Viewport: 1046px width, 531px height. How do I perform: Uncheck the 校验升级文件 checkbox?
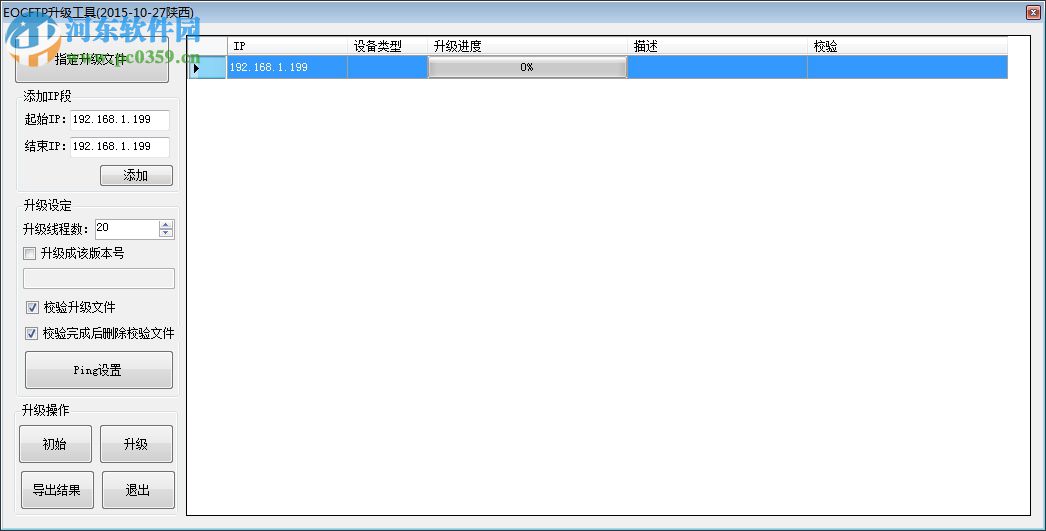pyautogui.click(x=32, y=308)
